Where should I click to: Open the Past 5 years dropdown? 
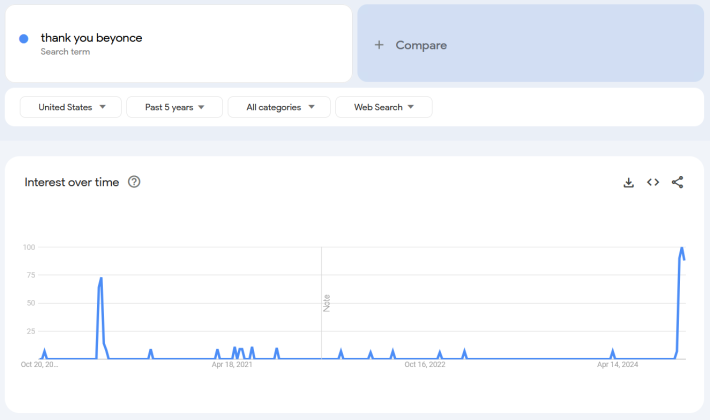pos(174,107)
